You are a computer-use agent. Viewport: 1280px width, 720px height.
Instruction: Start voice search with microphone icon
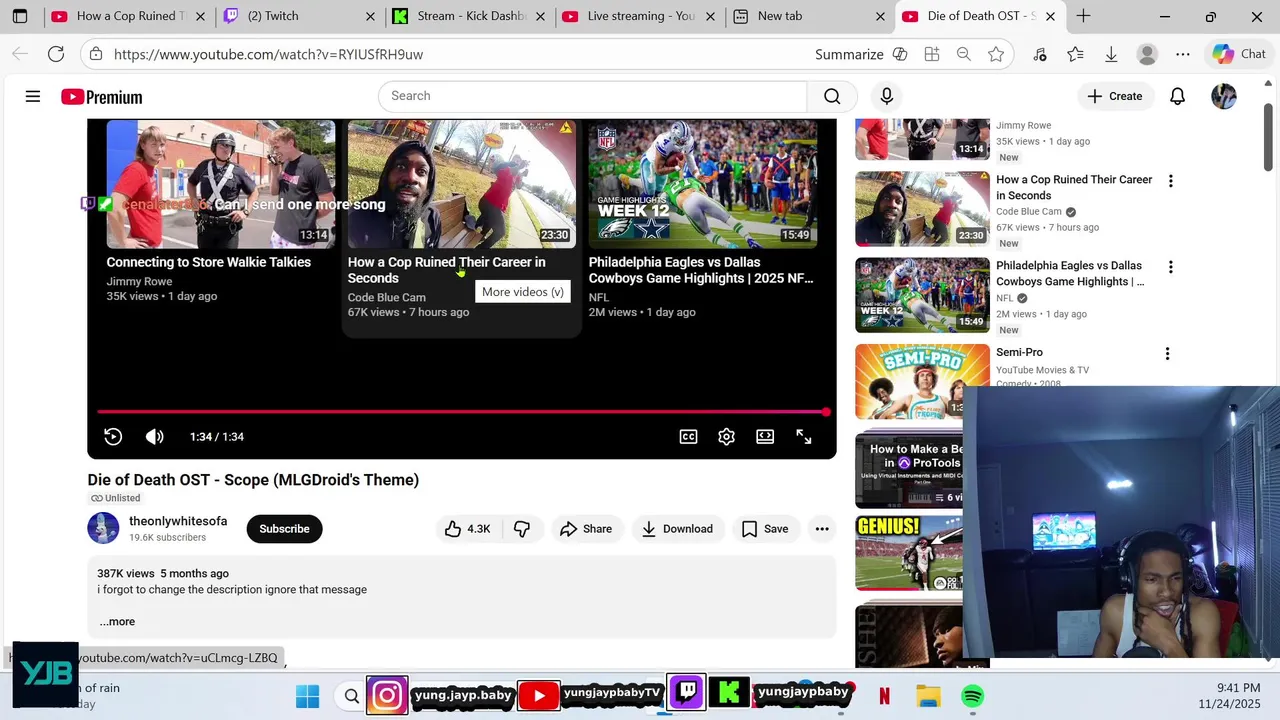886,96
